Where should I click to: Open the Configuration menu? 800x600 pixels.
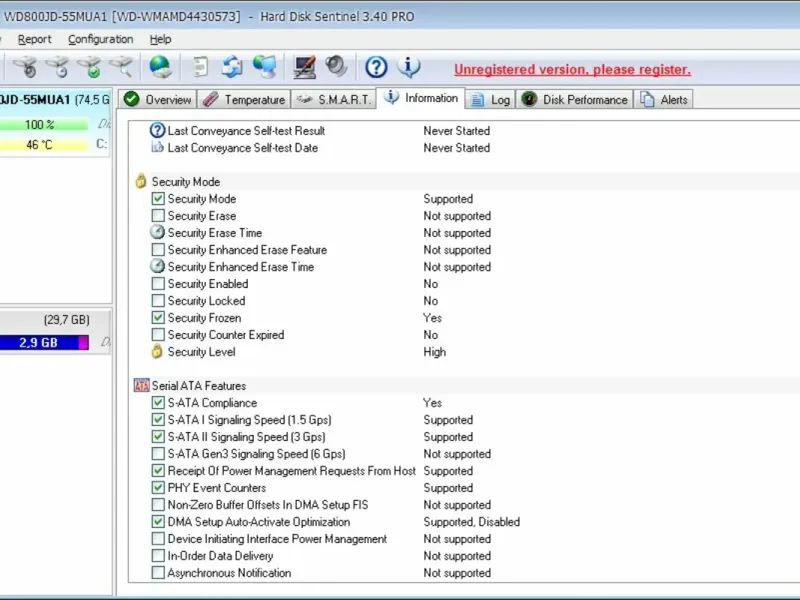pos(101,39)
